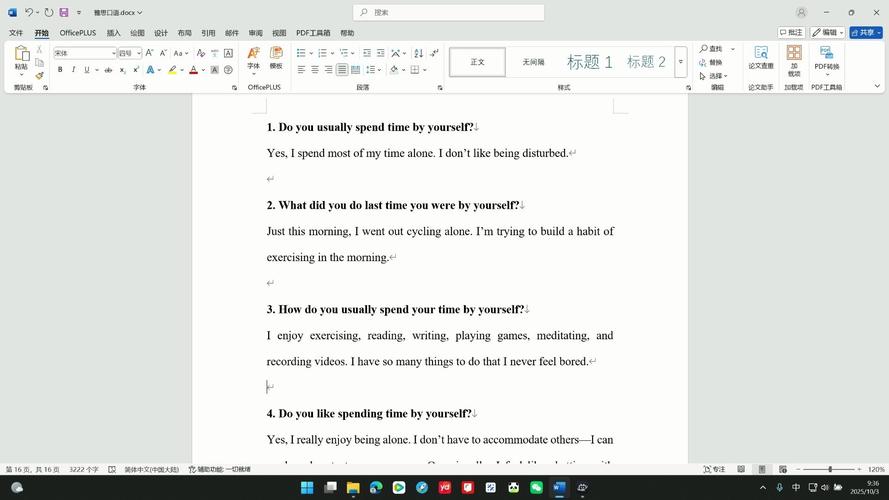Toggle justify paragraph alignment

point(342,70)
